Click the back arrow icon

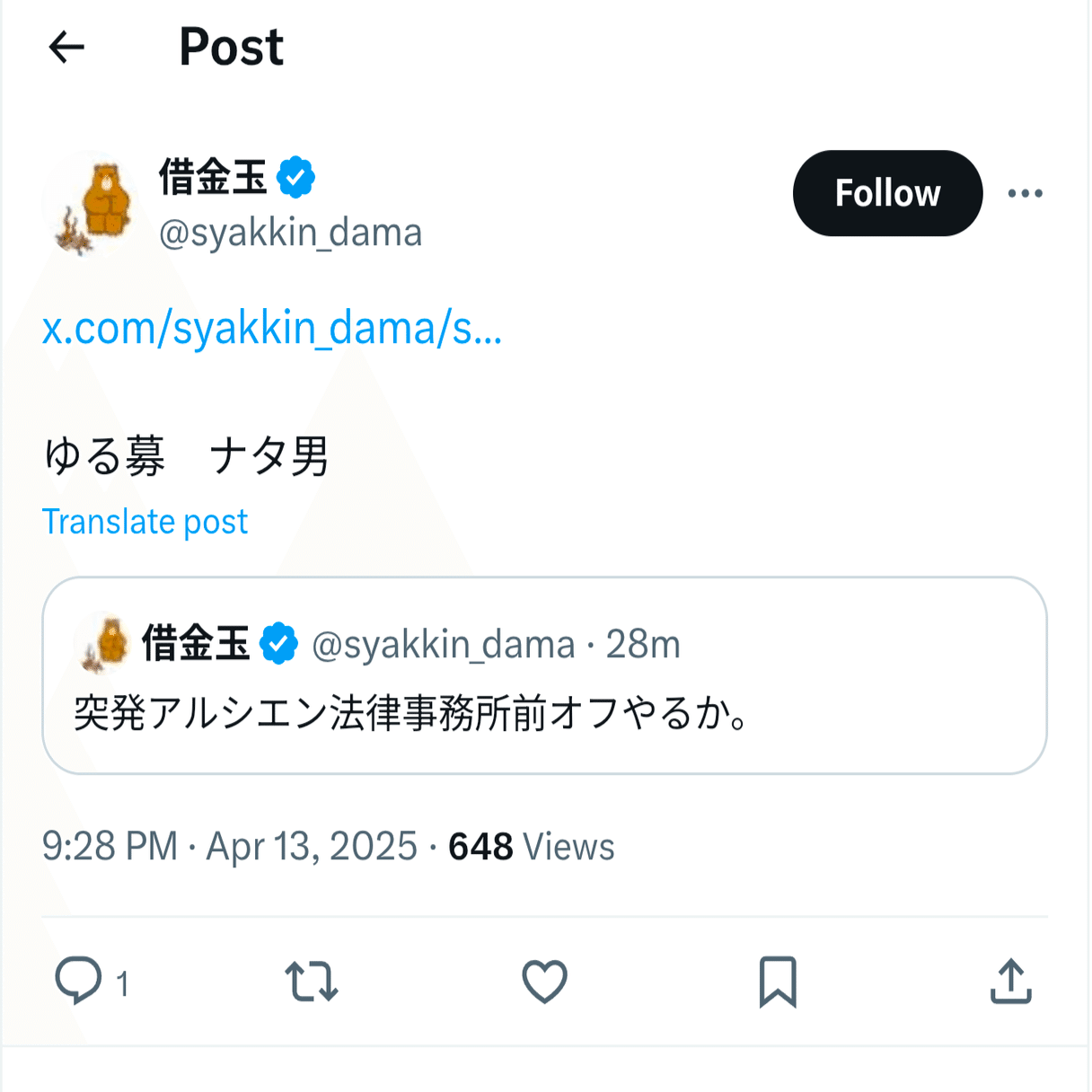point(66,47)
